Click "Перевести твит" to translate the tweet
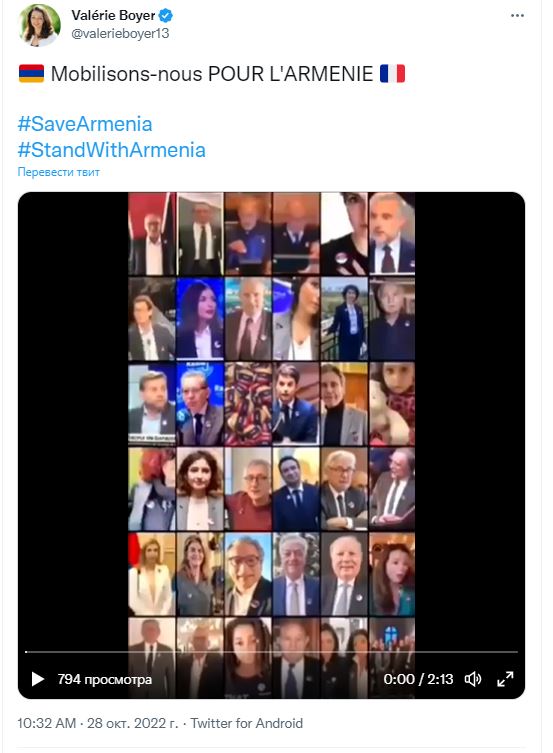This screenshot has height=753, width=553. [x=59, y=172]
